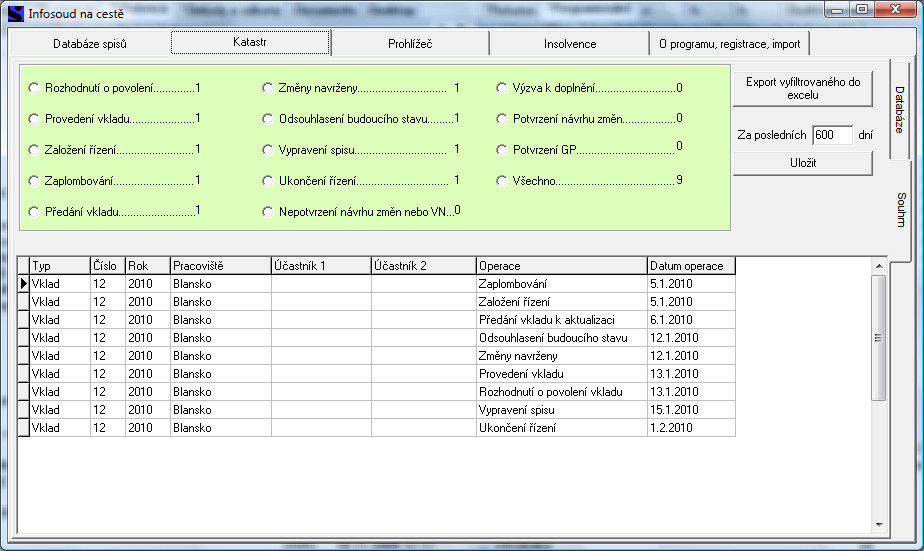Viewport: 924px width, 551px height.
Task: Click the date cell 1.2.2010
Action: (691, 428)
